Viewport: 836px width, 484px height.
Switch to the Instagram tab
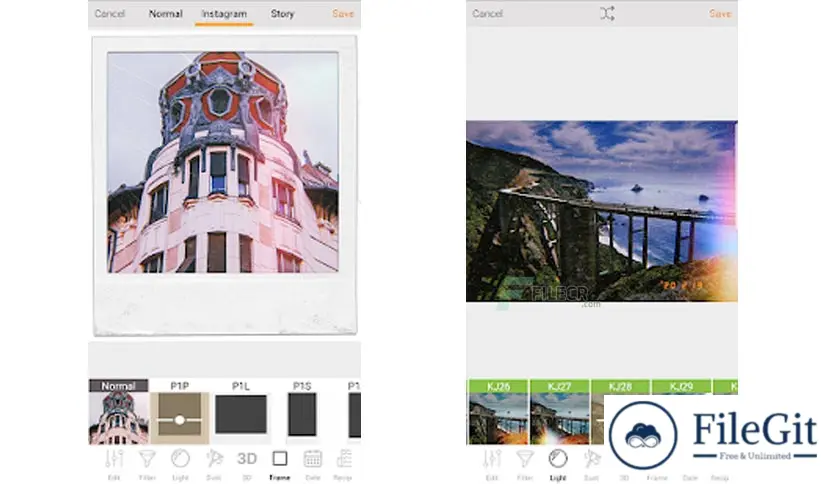(224, 14)
